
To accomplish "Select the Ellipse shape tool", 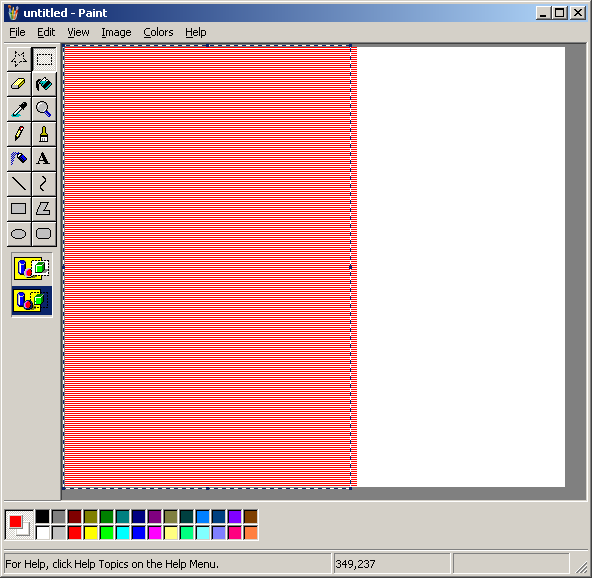I will pyautogui.click(x=19, y=234).
